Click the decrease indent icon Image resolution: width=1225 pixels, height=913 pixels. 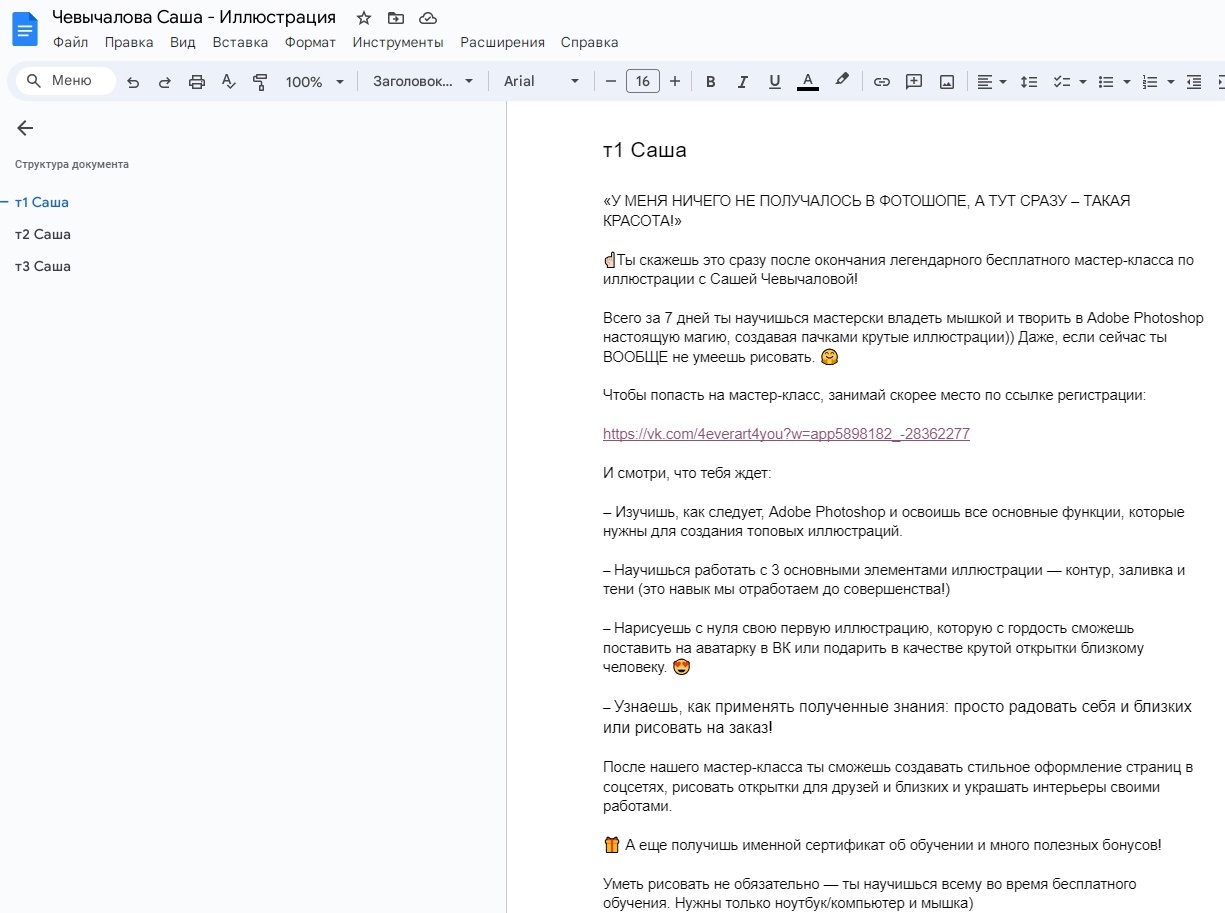pyautogui.click(x=1194, y=82)
